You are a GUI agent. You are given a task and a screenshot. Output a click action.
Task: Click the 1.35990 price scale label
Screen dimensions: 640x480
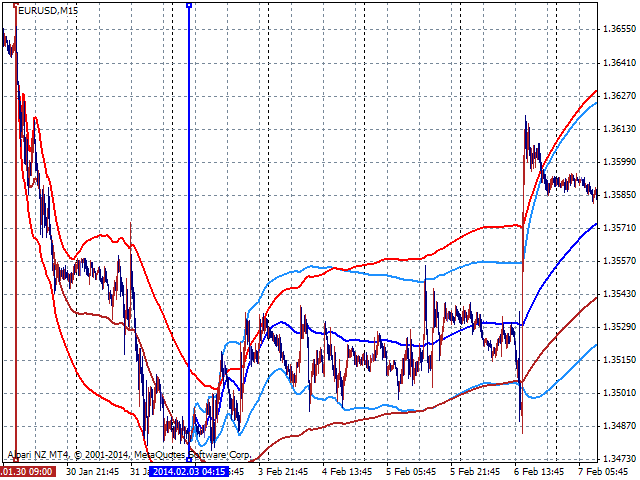pos(619,162)
